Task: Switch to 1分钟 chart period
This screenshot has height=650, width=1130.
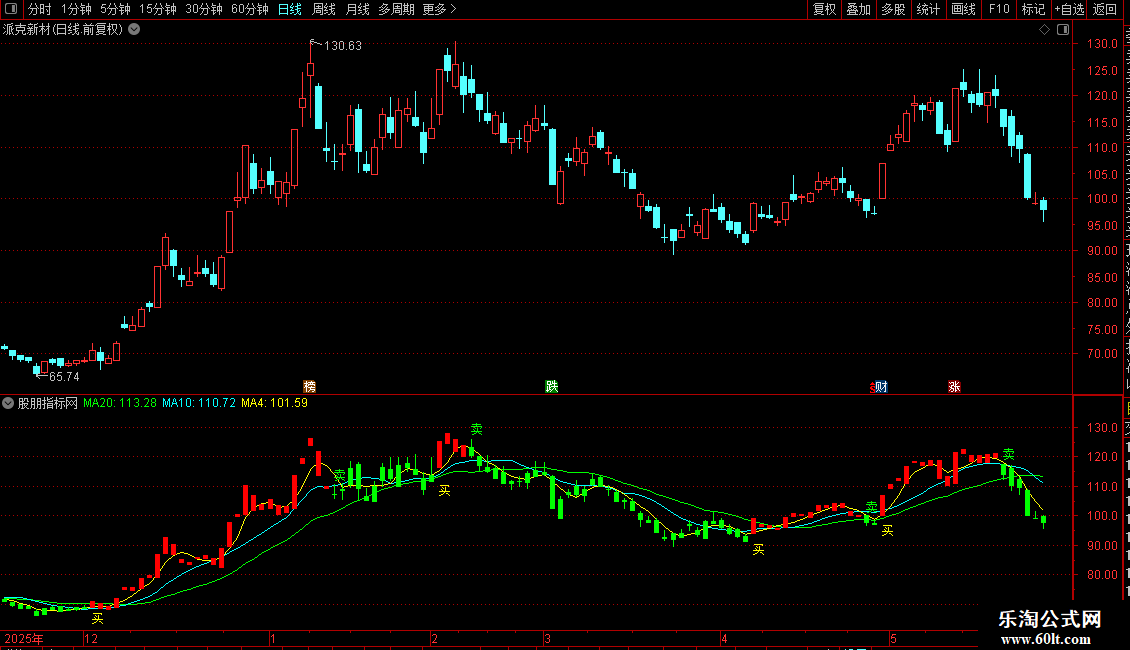Action: [x=76, y=9]
